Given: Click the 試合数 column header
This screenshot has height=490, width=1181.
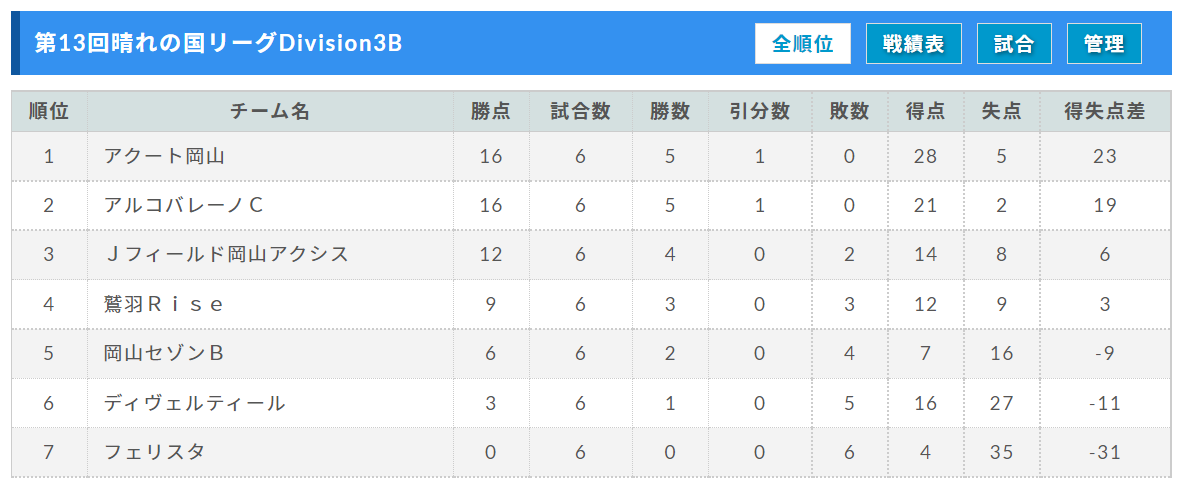Looking at the screenshot, I should [x=580, y=111].
